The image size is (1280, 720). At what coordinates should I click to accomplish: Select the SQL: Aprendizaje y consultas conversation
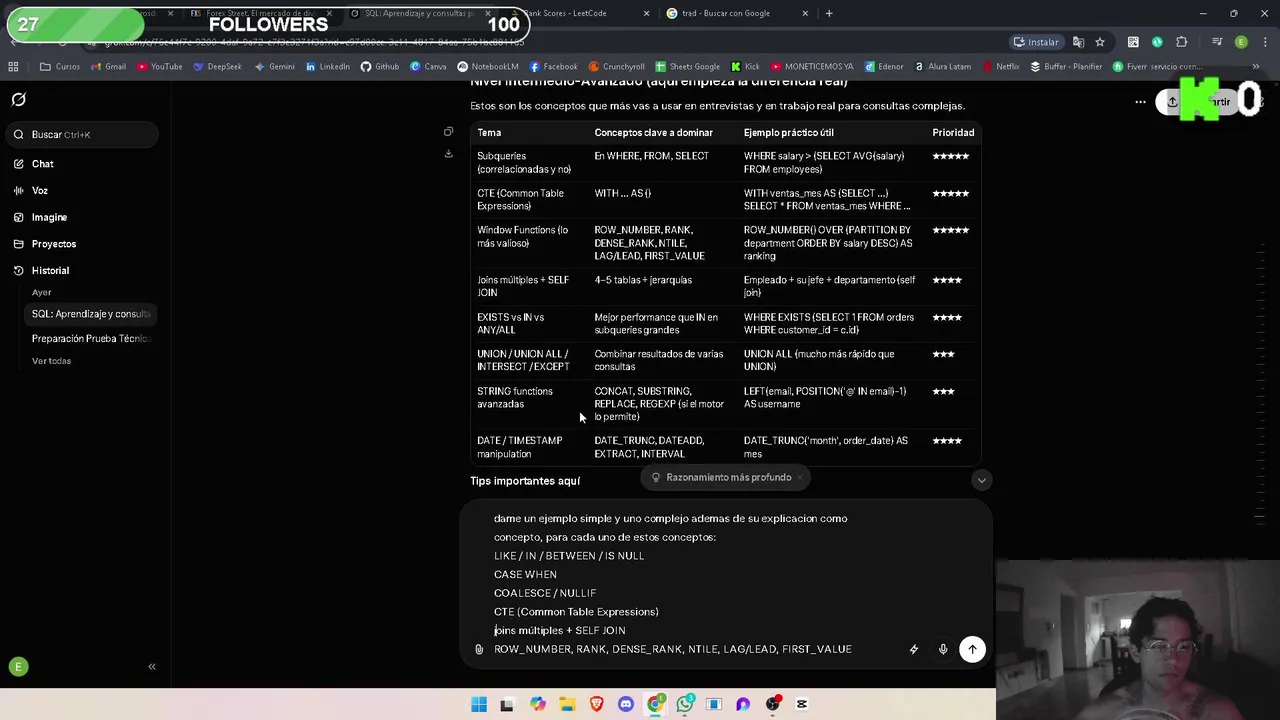91,314
